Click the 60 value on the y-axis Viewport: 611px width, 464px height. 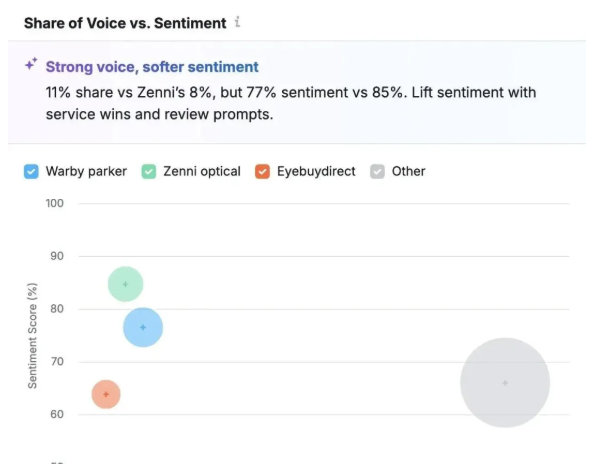tap(56, 414)
